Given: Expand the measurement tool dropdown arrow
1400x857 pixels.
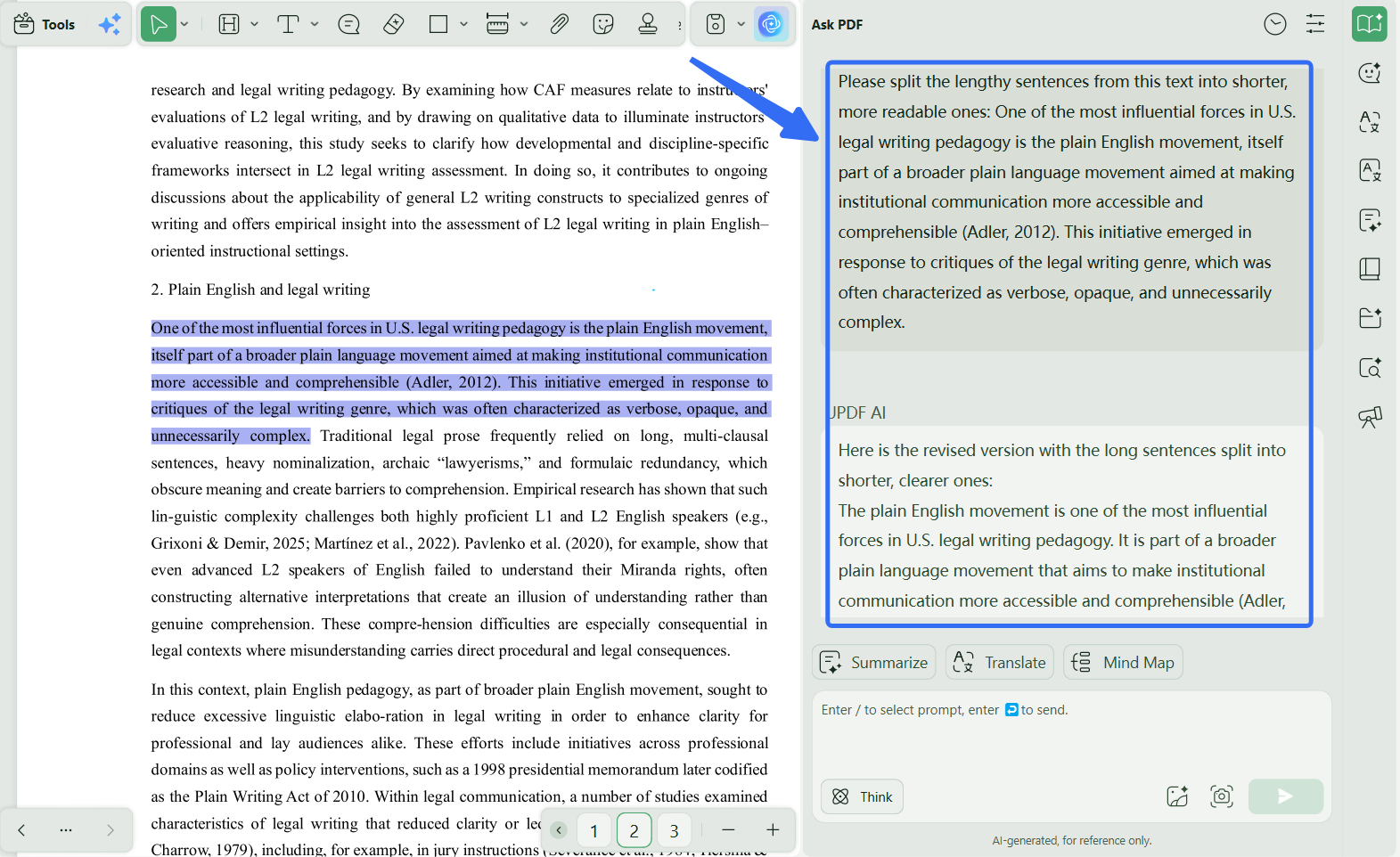Looking at the screenshot, I should click(x=524, y=24).
